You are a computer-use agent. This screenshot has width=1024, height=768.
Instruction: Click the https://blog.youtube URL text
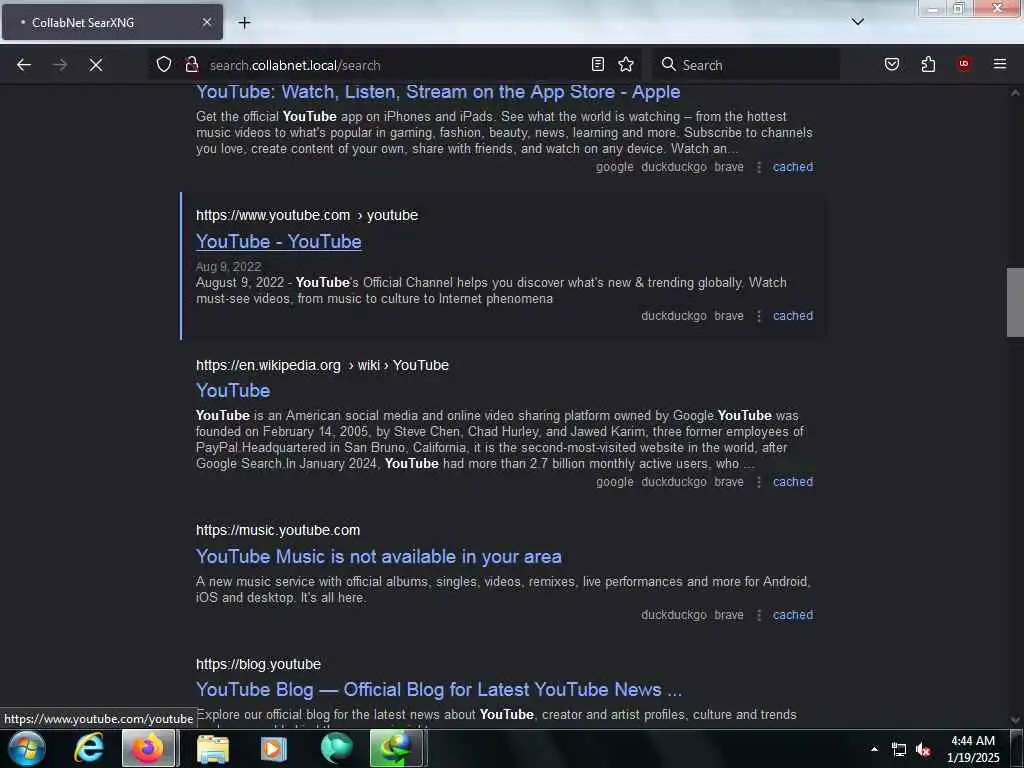pyautogui.click(x=258, y=665)
